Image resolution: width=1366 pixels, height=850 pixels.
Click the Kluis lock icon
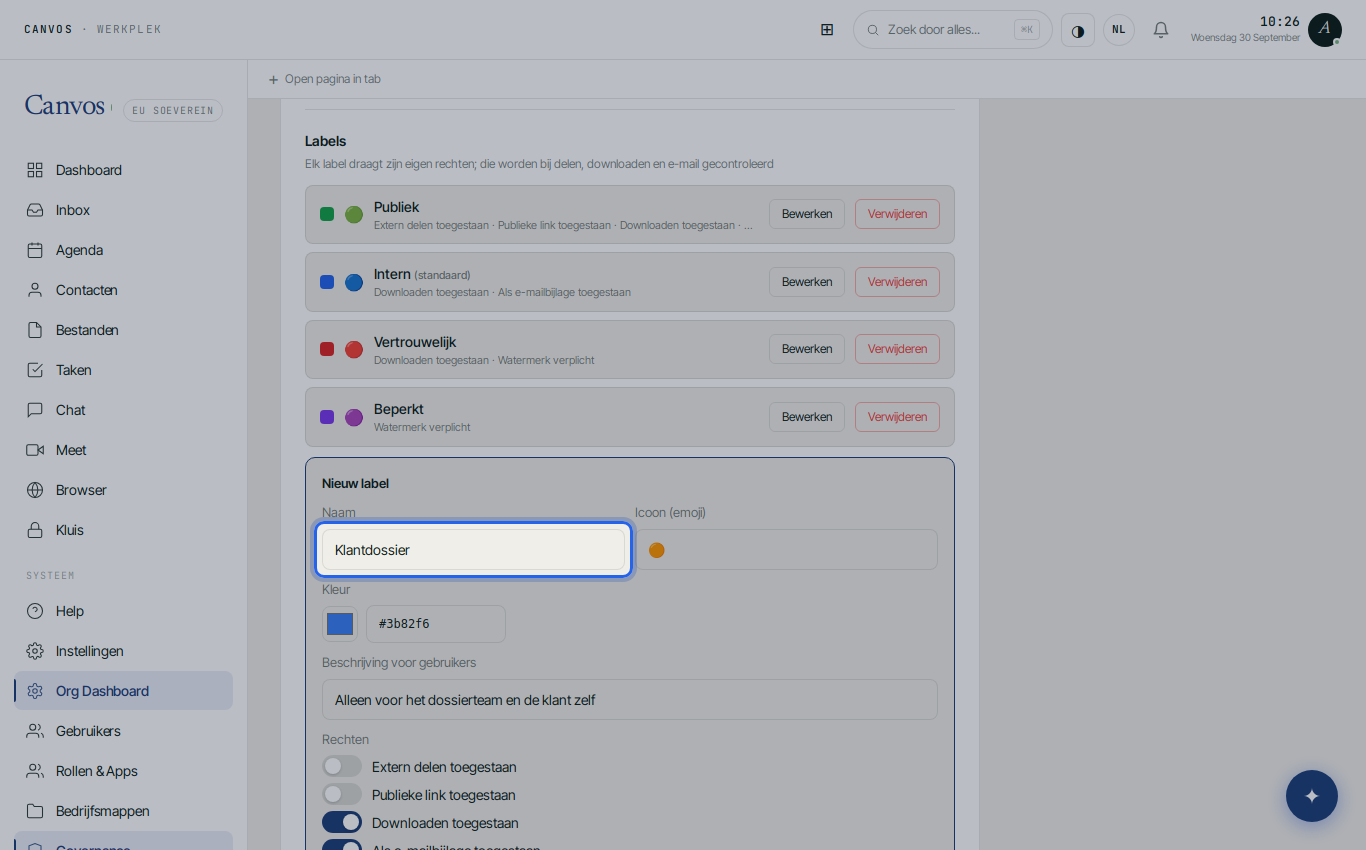click(x=35, y=530)
